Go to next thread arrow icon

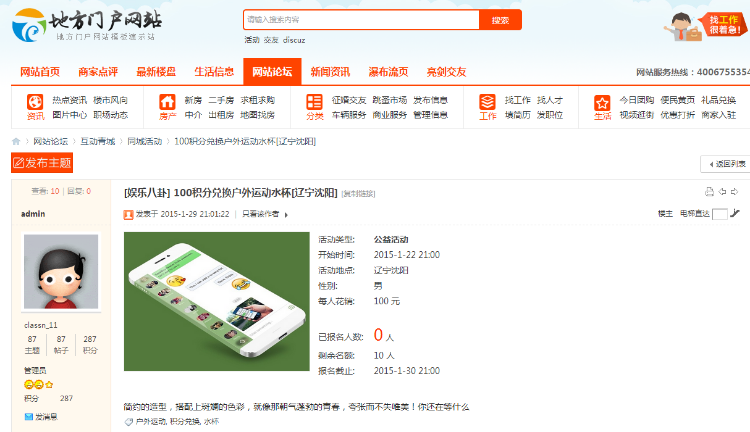point(734,191)
